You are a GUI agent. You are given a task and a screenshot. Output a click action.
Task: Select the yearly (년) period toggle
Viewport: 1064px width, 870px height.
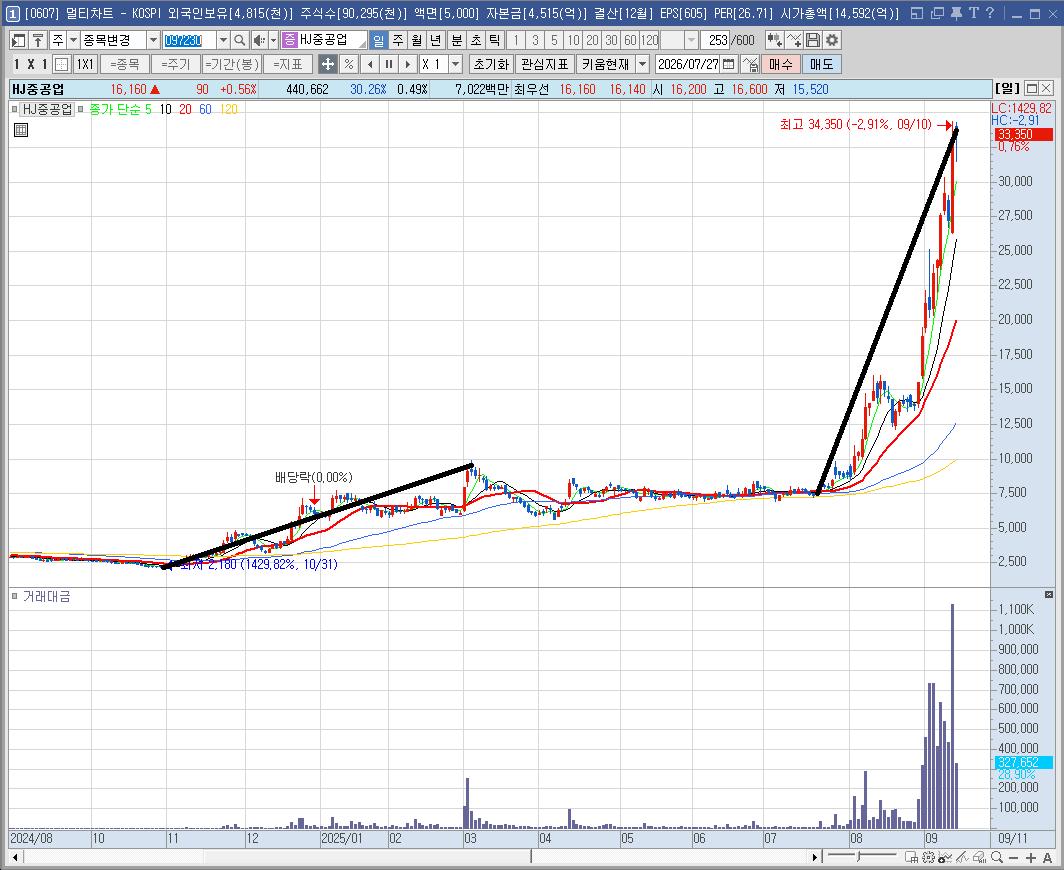(436, 41)
